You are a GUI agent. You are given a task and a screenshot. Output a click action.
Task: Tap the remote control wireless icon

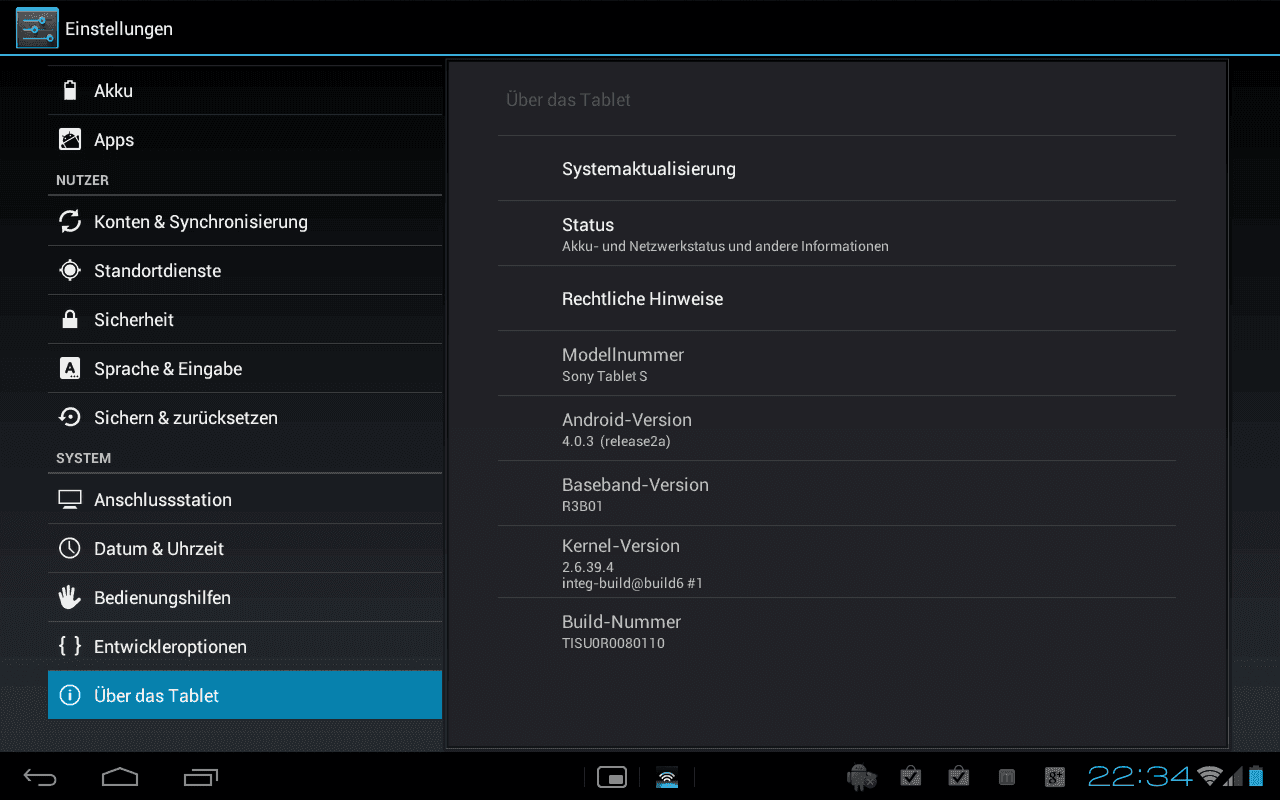click(x=667, y=777)
